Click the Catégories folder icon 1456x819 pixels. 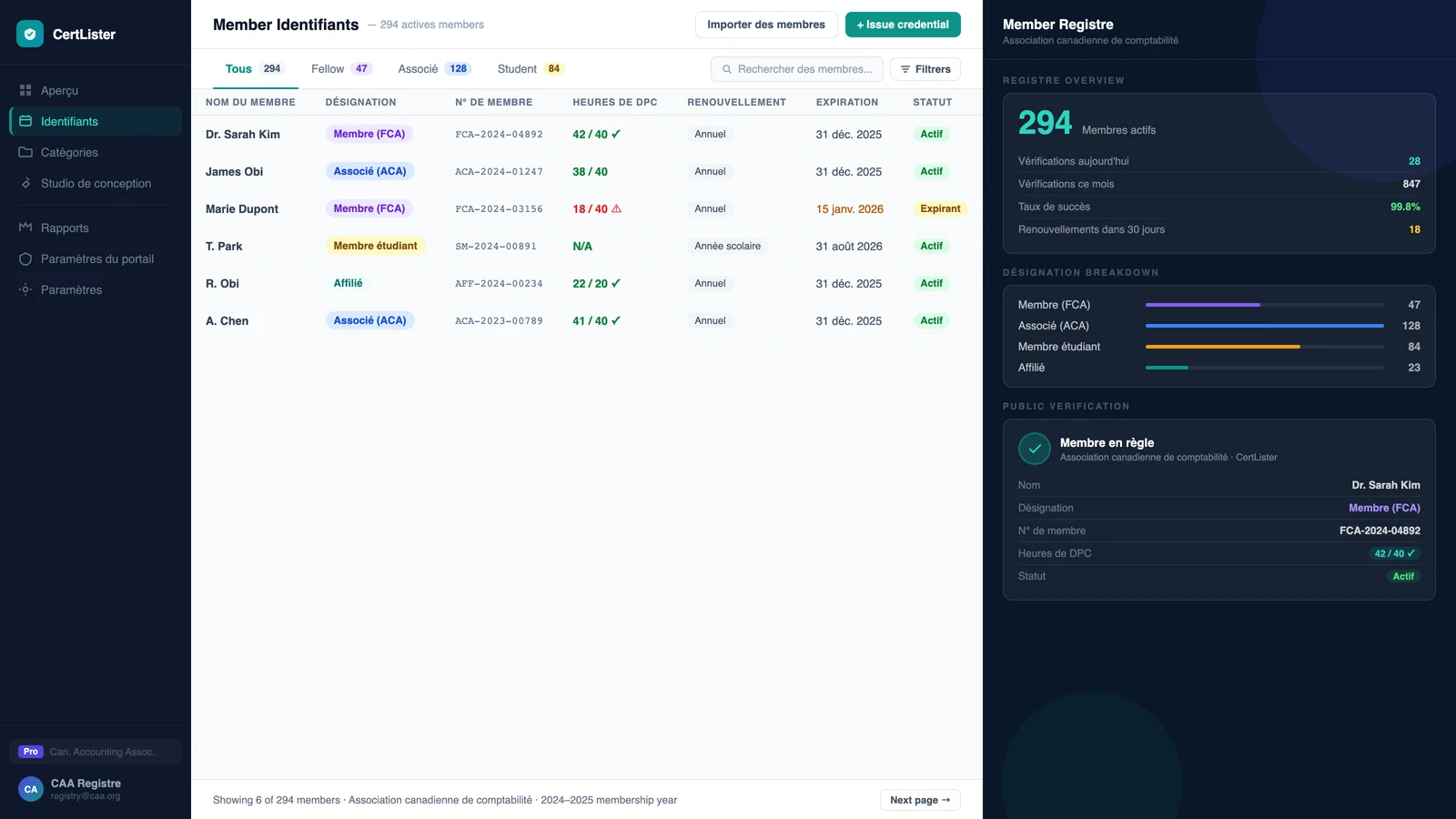(x=25, y=152)
